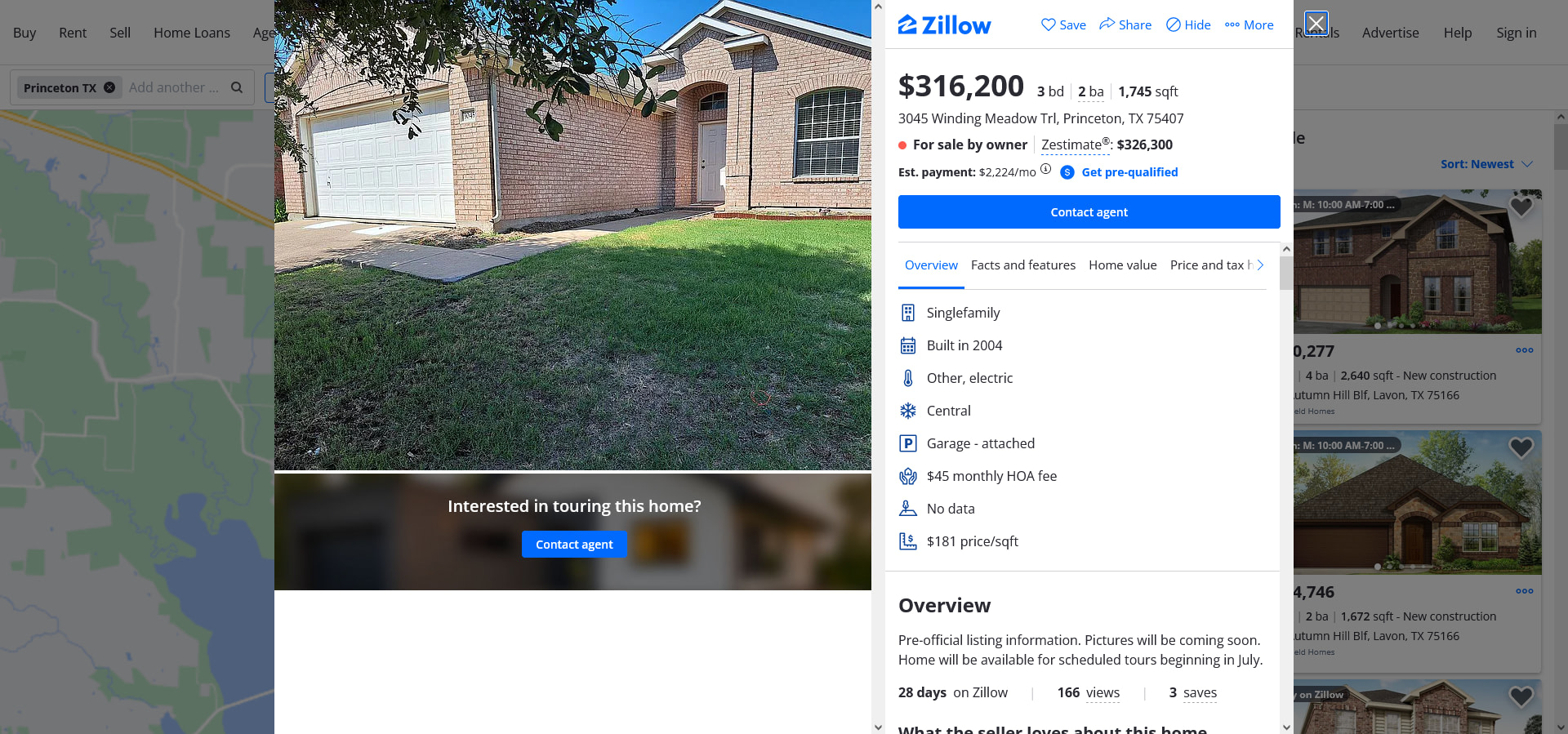Show more tabs with the right chevron
Screen dimensions: 1568x734
pyautogui.click(x=1260, y=265)
